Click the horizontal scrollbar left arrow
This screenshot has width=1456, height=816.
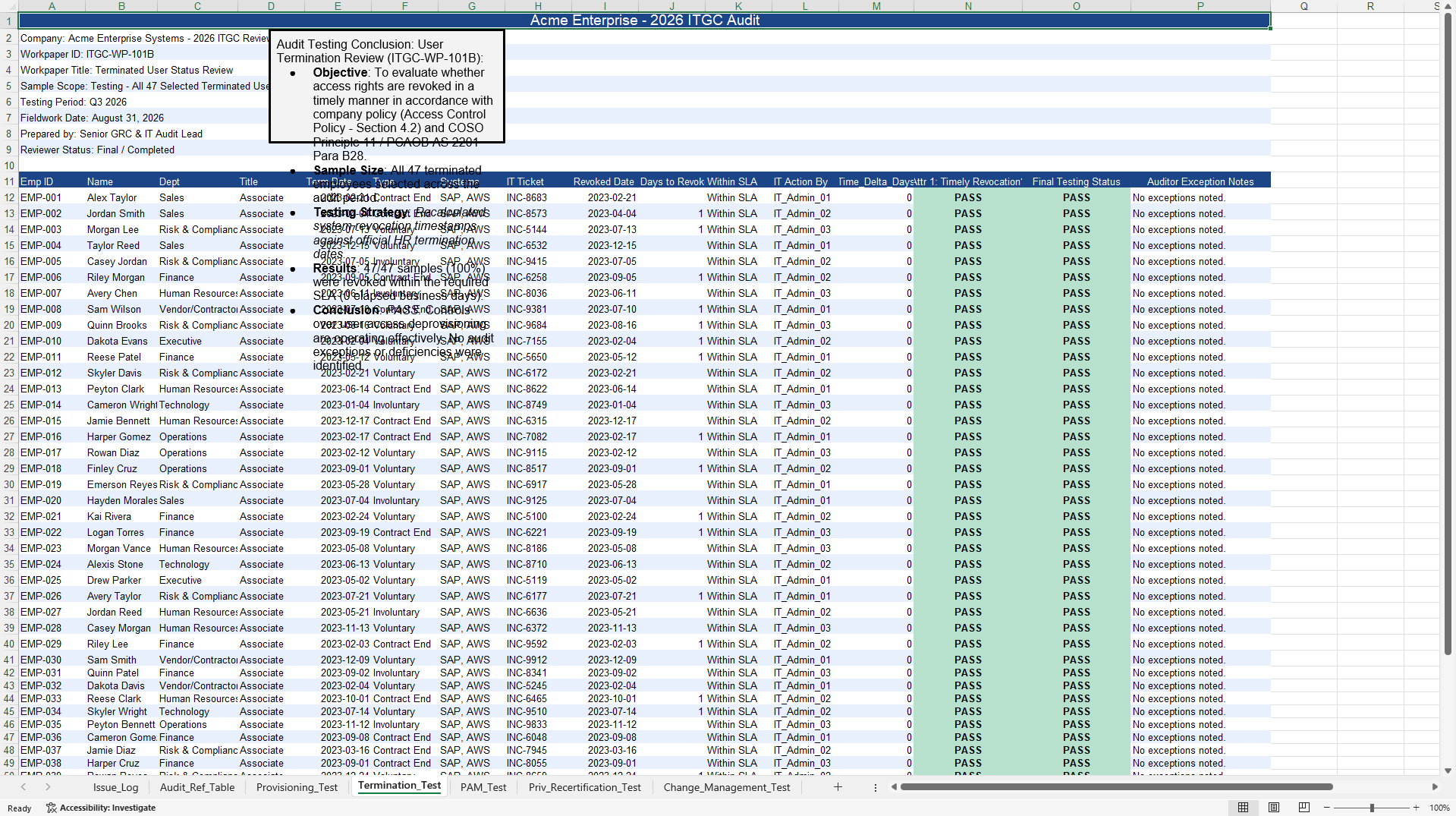(894, 787)
